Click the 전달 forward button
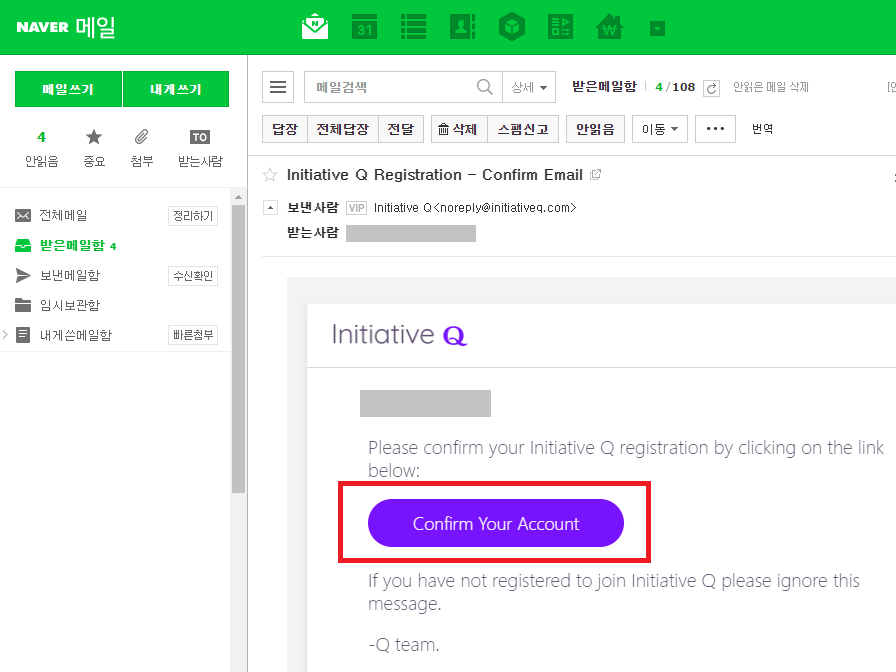This screenshot has width=896, height=672. coord(401,129)
